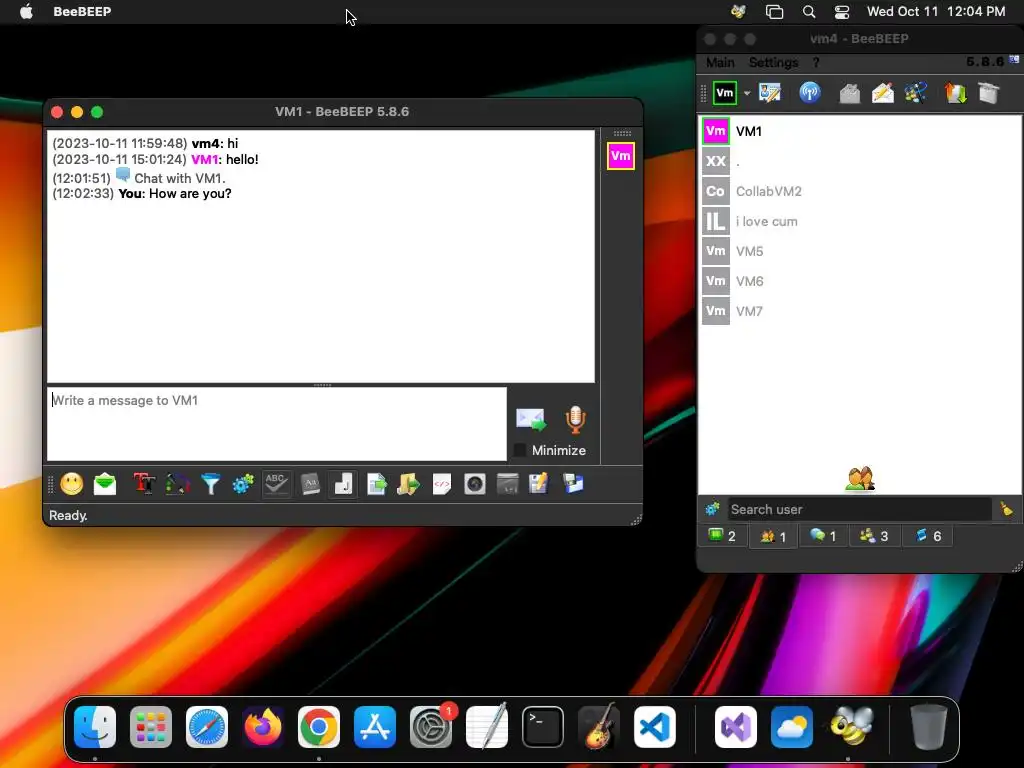The height and width of the screenshot is (768, 1024).
Task: Click the message field for VM1
Action: [277, 424]
